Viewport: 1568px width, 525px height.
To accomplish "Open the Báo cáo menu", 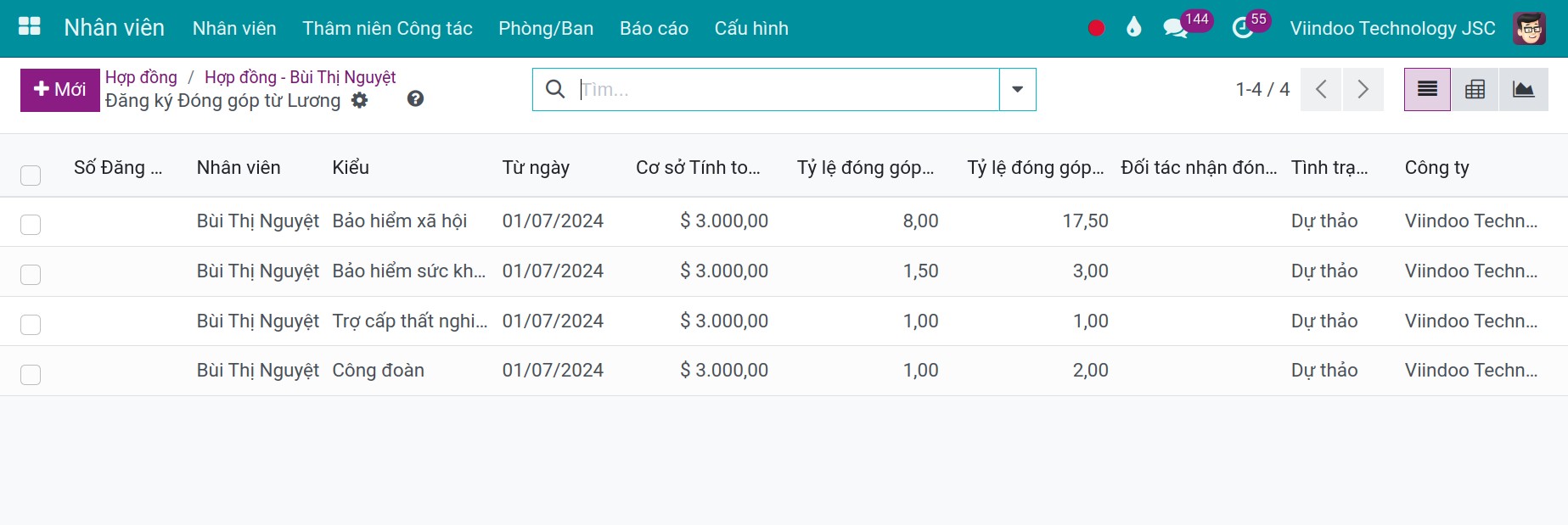I will tap(654, 28).
